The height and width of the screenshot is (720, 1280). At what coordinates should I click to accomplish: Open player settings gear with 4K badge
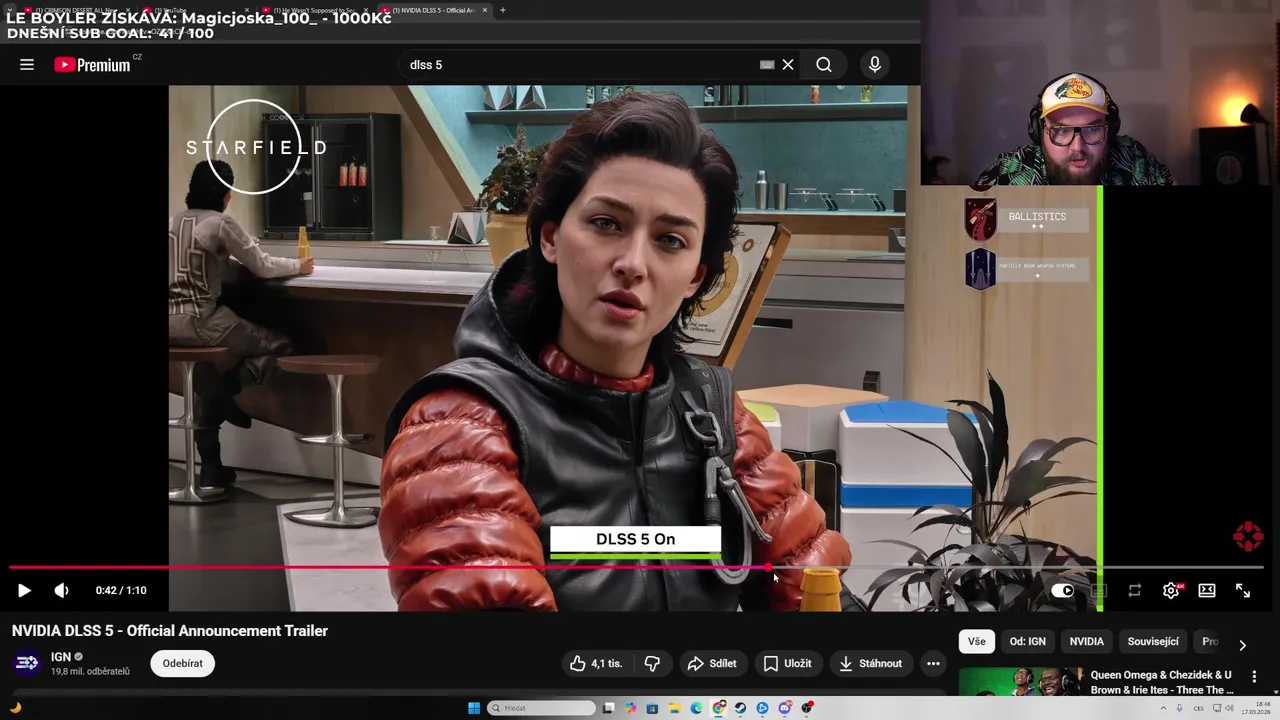coord(1172,590)
